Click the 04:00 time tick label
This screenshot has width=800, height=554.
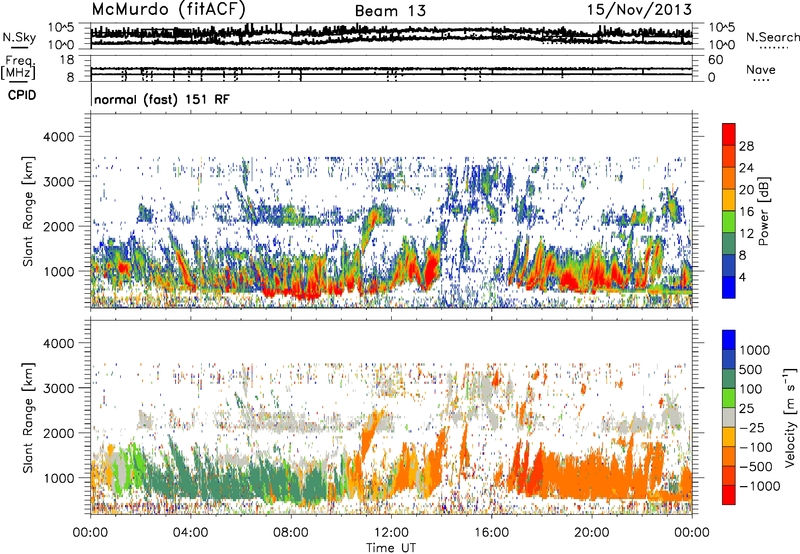click(190, 533)
